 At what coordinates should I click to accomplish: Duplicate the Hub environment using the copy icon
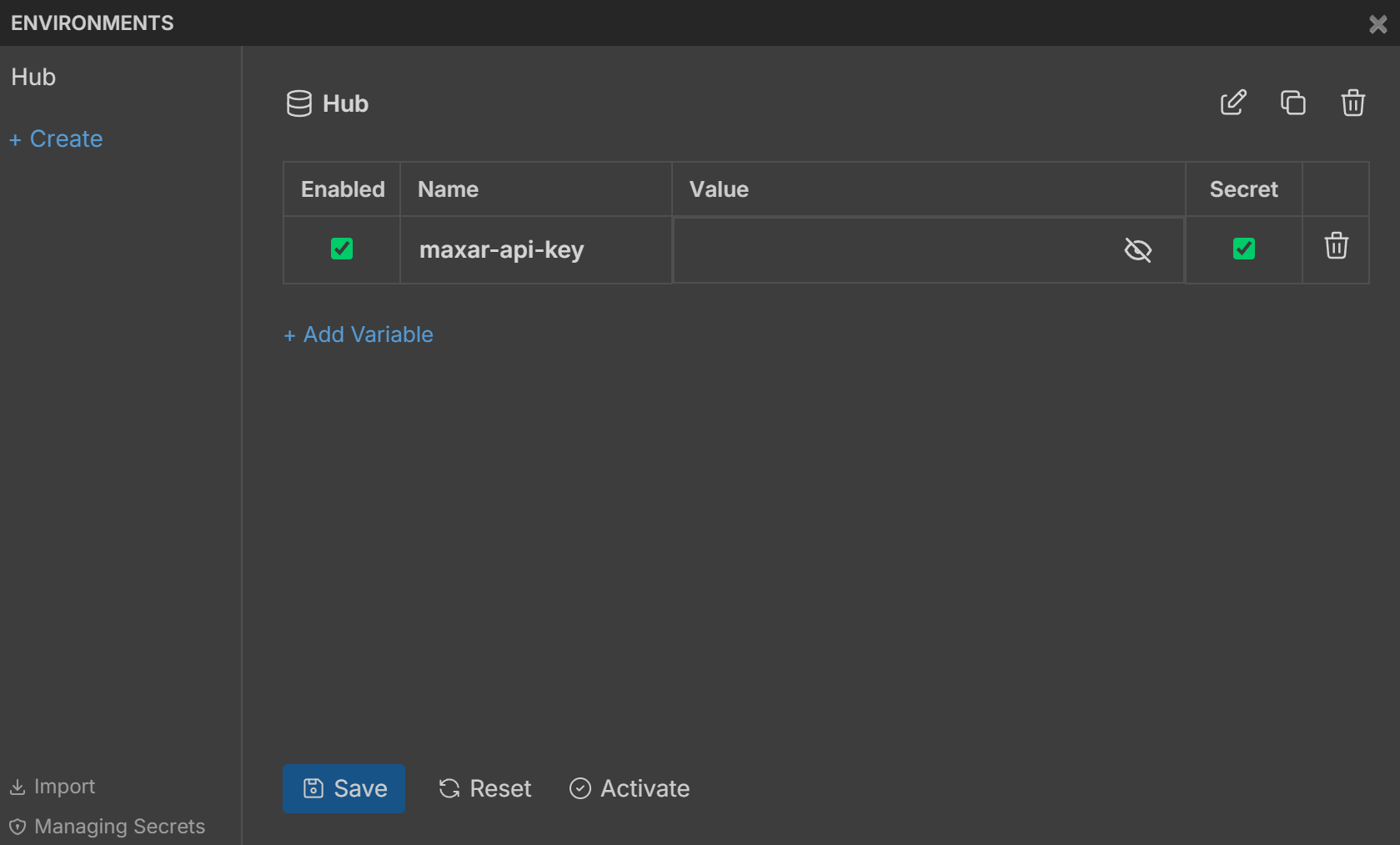point(1293,103)
